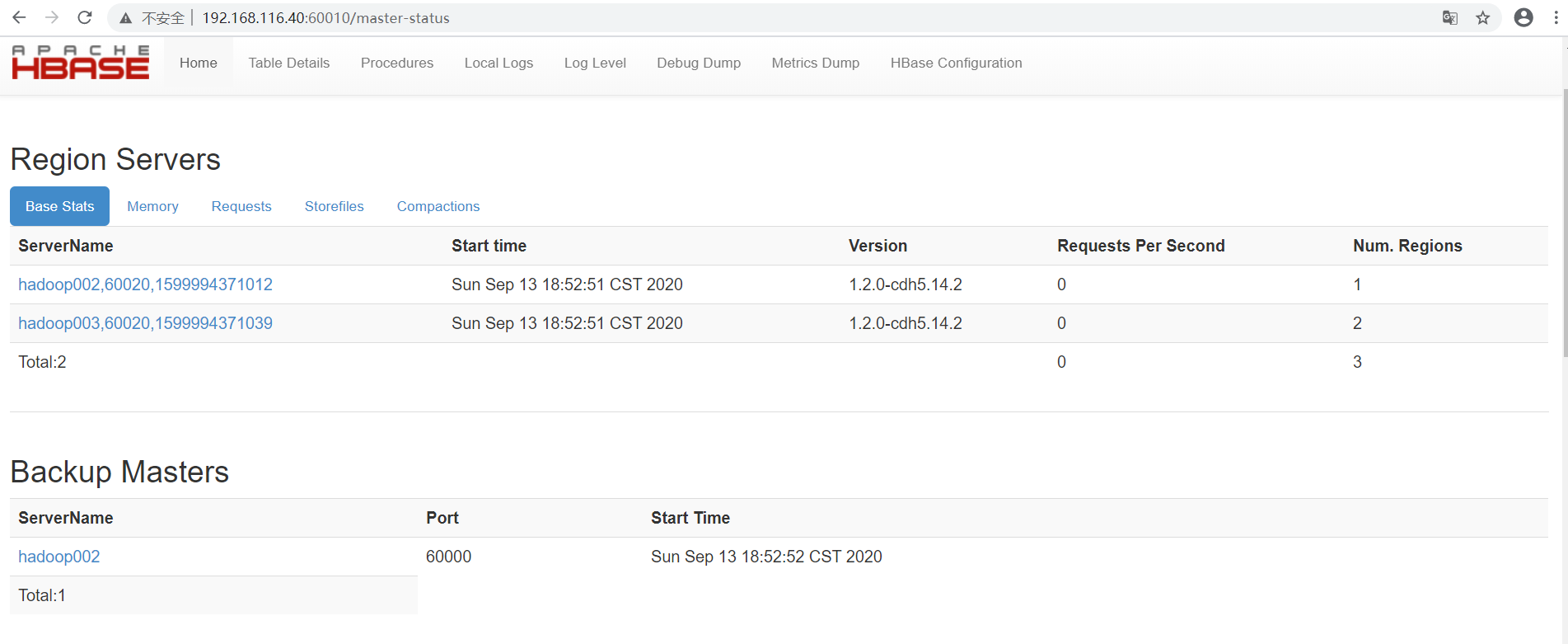
Task: Click the Requests Per Second column header
Action: (1141, 246)
